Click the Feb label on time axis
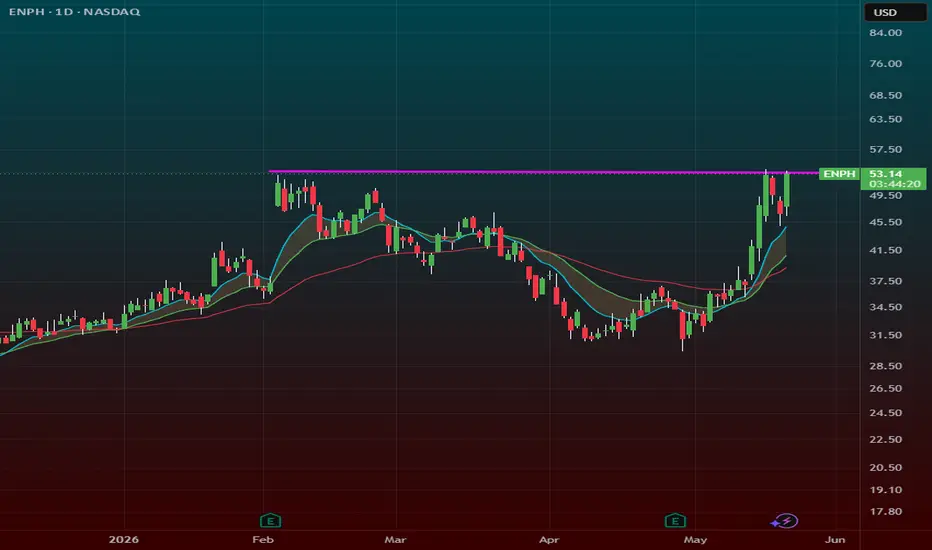The width and height of the screenshot is (932, 550). click(x=263, y=539)
